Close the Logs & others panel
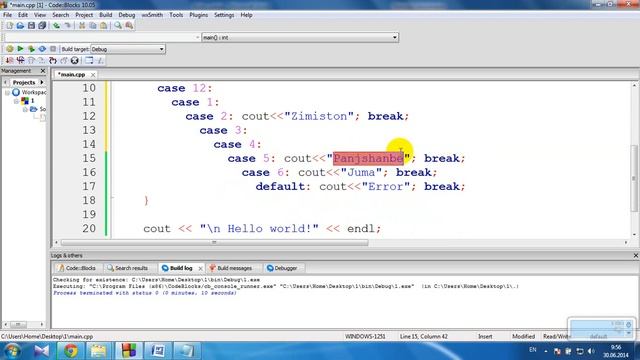The image size is (640, 360). click(636, 256)
